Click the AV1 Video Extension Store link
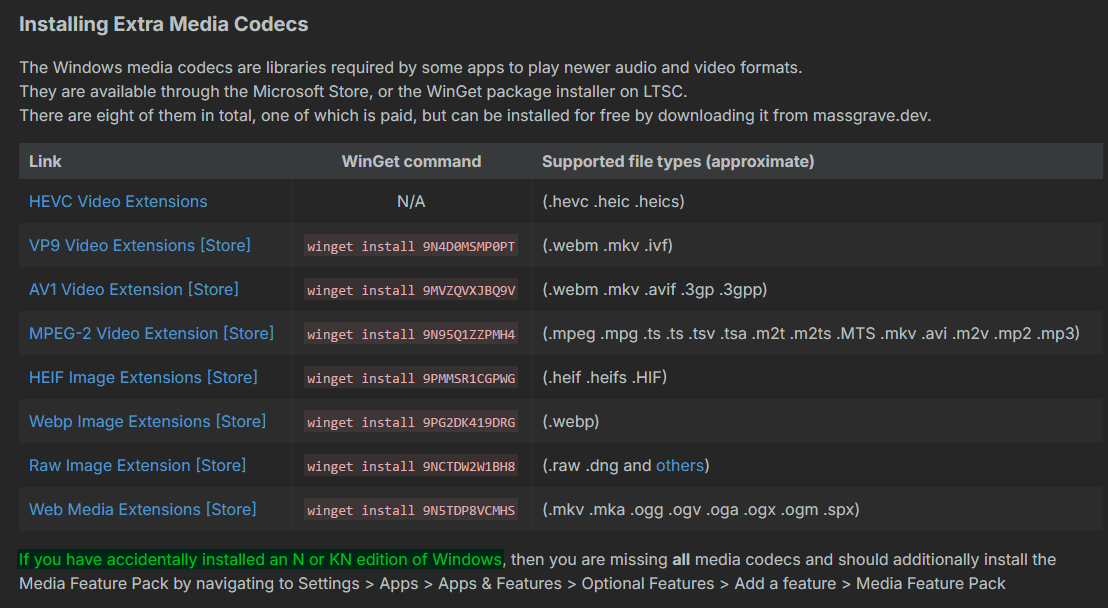This screenshot has height=608, width=1108. pos(134,289)
